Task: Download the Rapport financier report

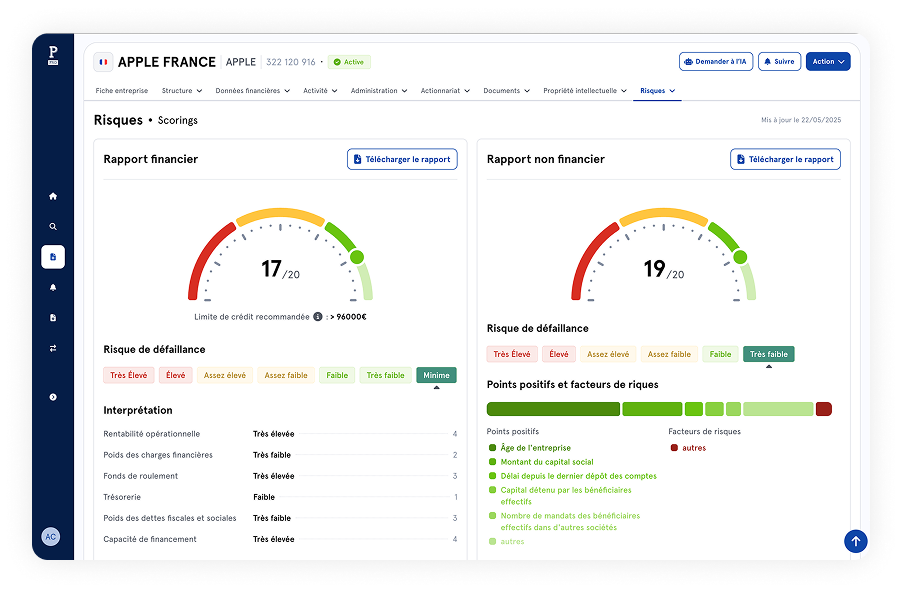Action: click(x=402, y=159)
